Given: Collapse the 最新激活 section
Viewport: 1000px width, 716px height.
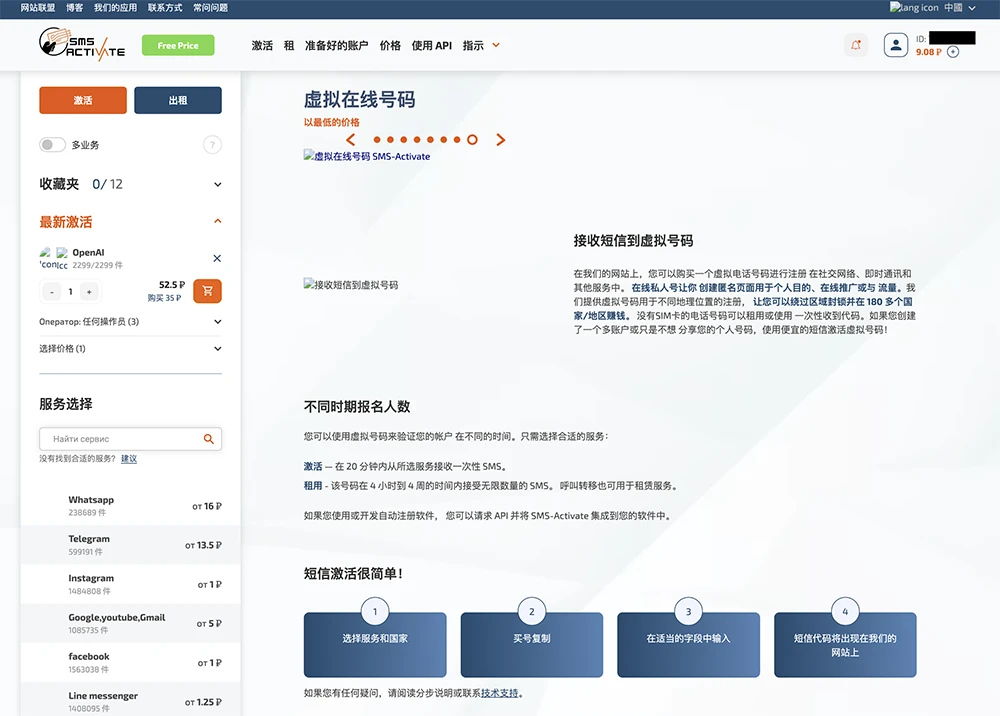Looking at the screenshot, I should [x=217, y=221].
